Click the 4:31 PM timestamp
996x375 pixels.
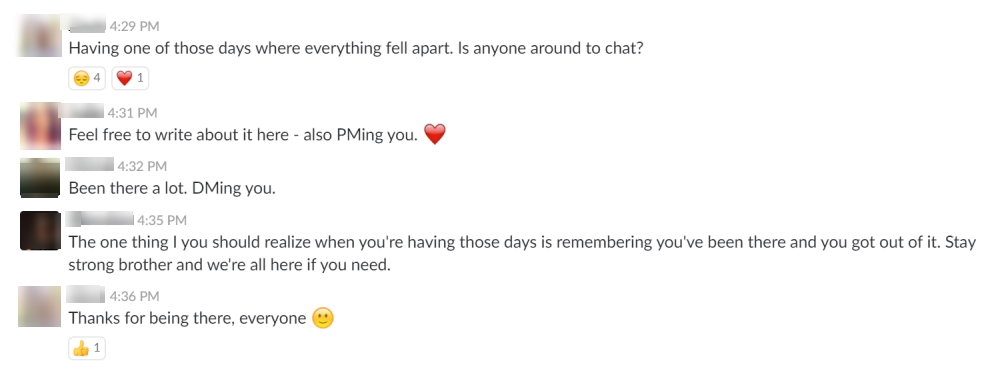coord(132,113)
